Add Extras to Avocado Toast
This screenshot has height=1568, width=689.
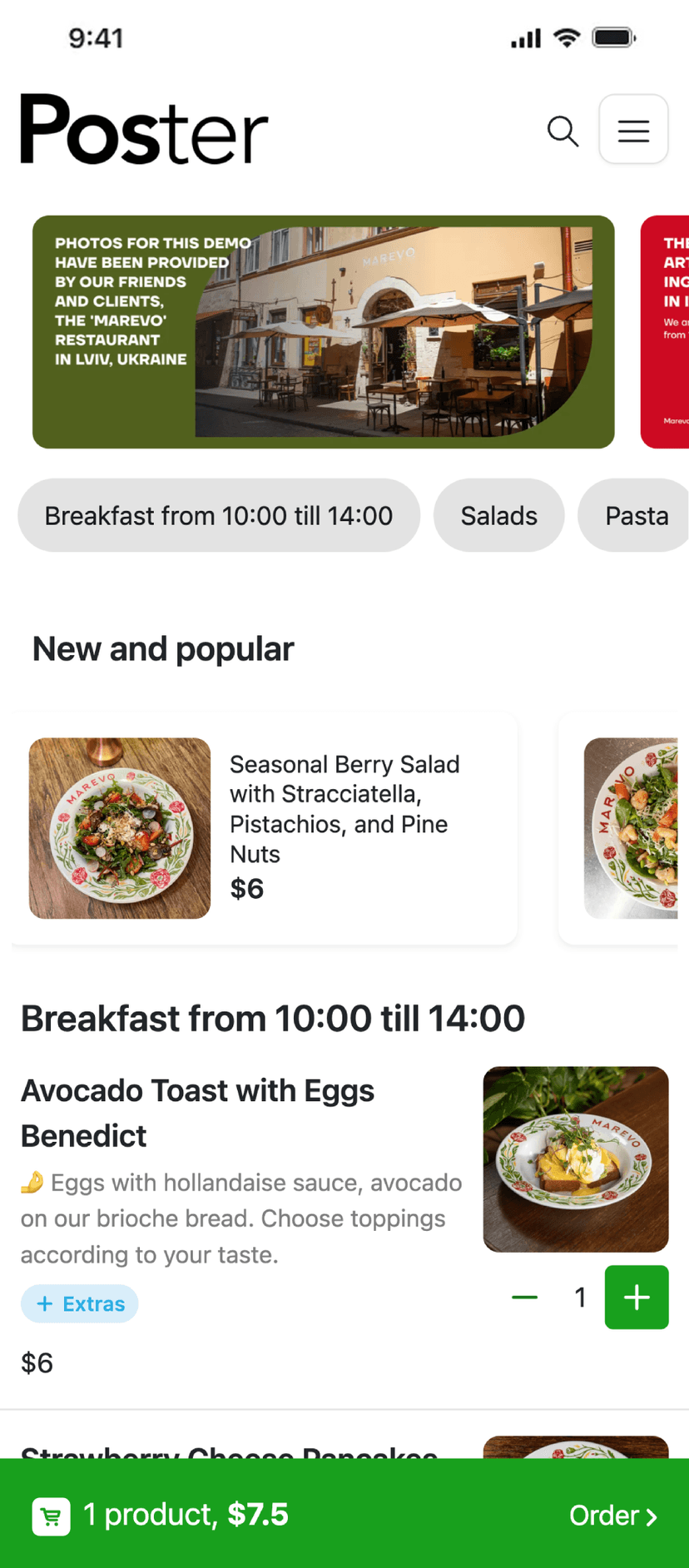click(80, 1303)
